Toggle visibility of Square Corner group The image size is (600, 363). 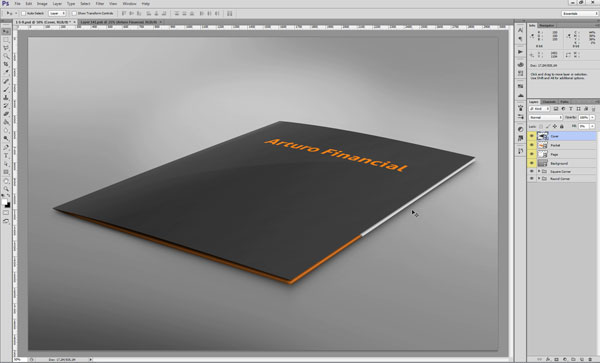[x=532, y=171]
